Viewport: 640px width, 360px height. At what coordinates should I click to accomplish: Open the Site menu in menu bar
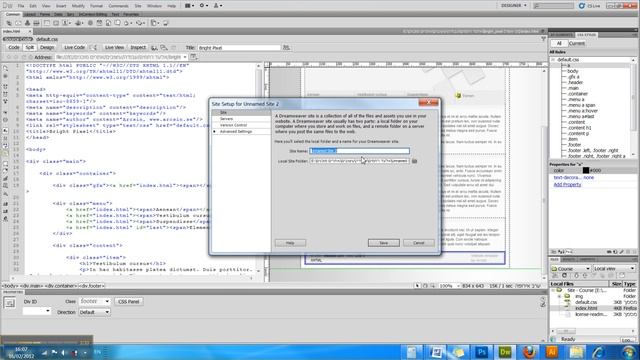coord(138,6)
